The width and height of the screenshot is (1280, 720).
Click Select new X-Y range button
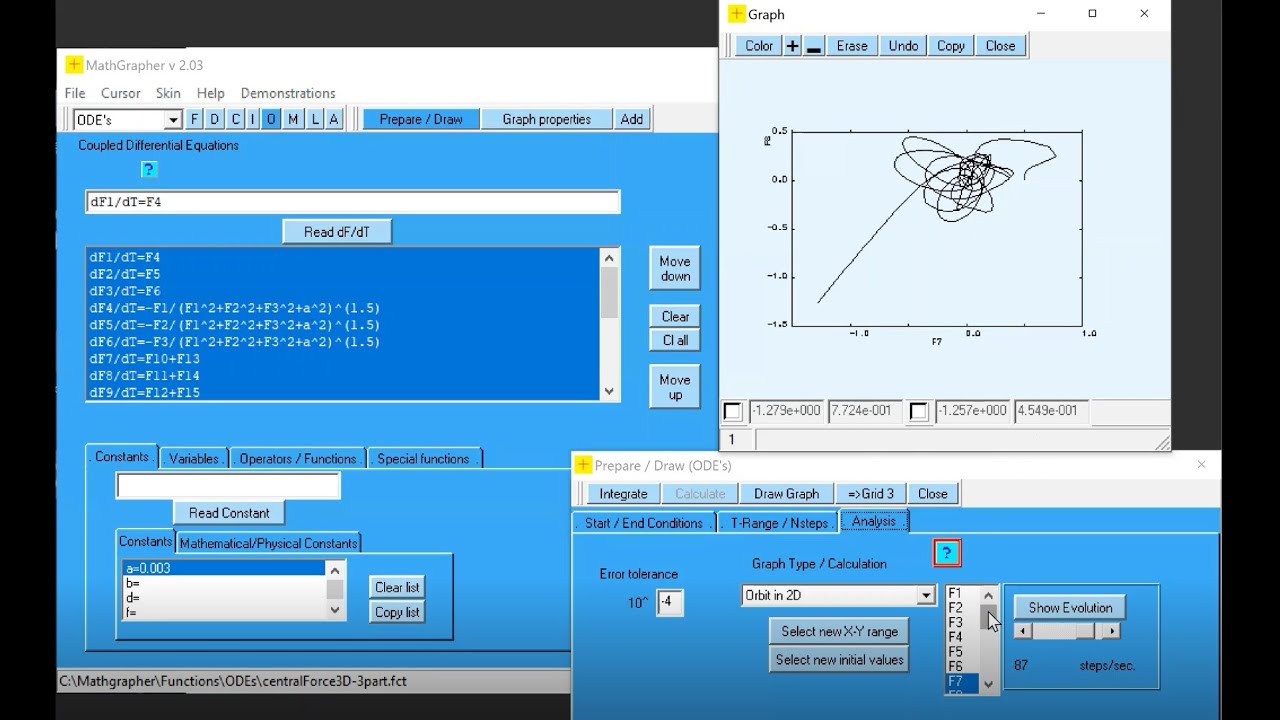pyautogui.click(x=839, y=632)
